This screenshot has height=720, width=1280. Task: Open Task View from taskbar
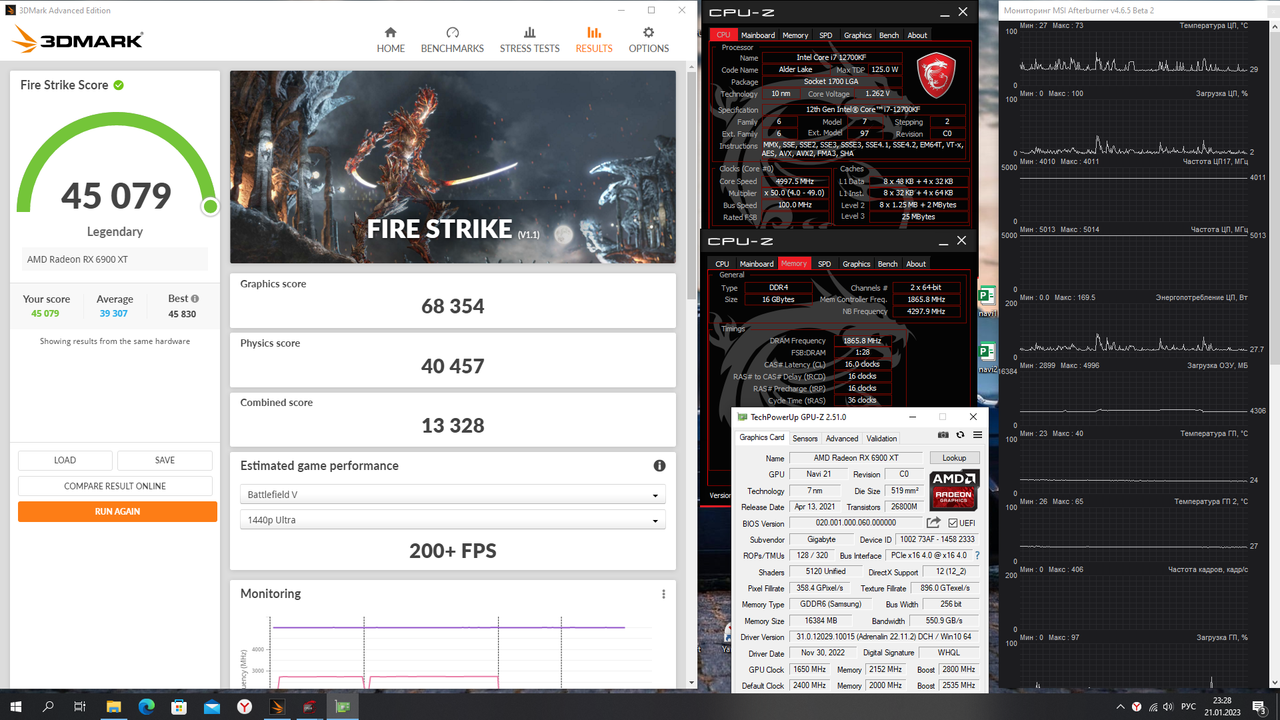81,706
